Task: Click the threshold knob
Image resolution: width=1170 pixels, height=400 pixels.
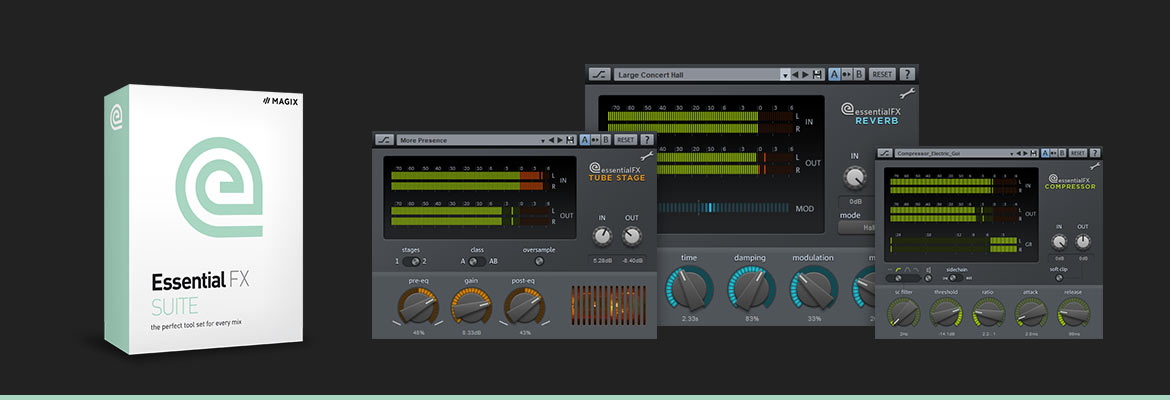Action: coord(946,312)
